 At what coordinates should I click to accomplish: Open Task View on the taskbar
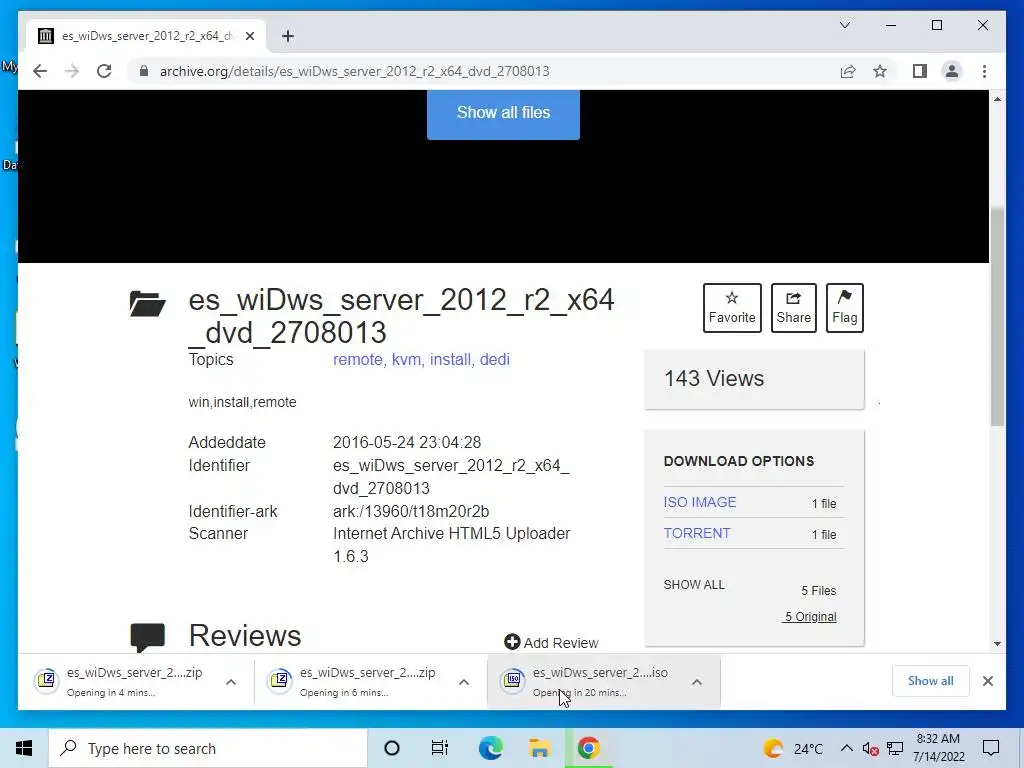pyautogui.click(x=440, y=748)
